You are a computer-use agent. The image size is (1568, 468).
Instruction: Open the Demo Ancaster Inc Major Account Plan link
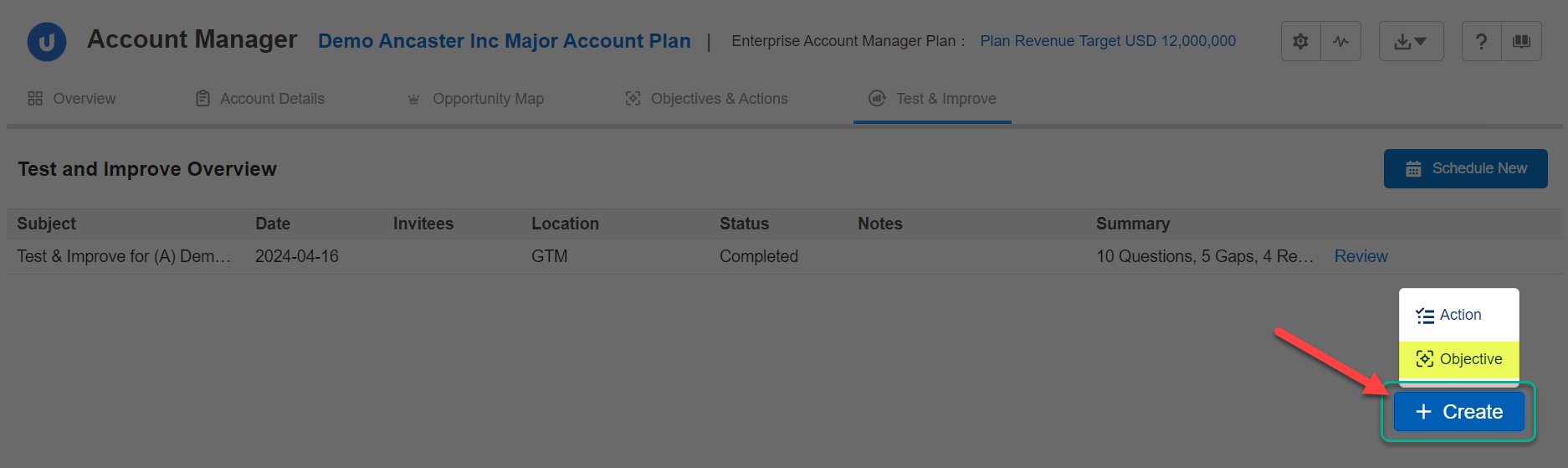pyautogui.click(x=505, y=41)
